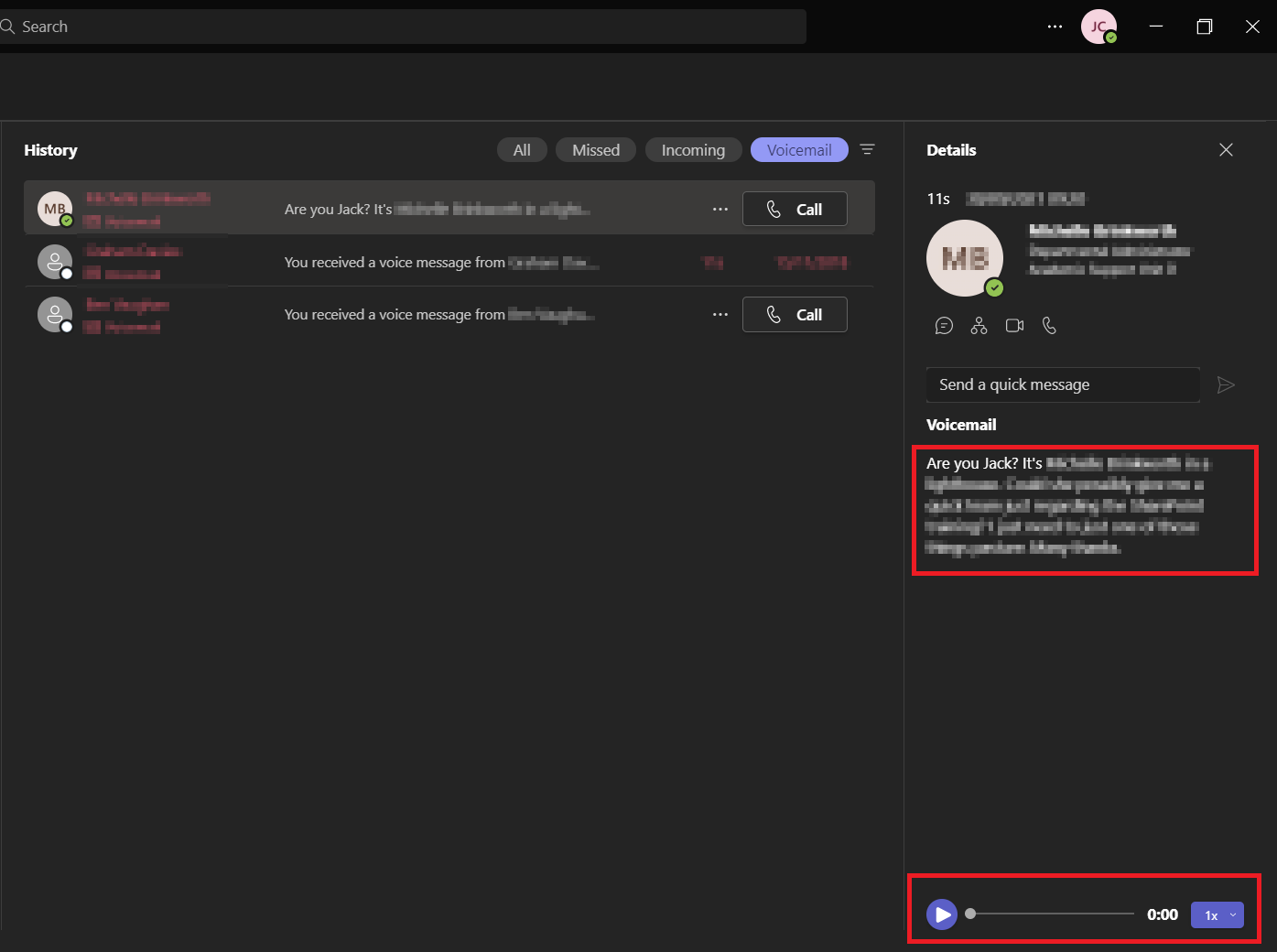Click your profile avatar in the title bar
1277x952 pixels.
tap(1098, 27)
